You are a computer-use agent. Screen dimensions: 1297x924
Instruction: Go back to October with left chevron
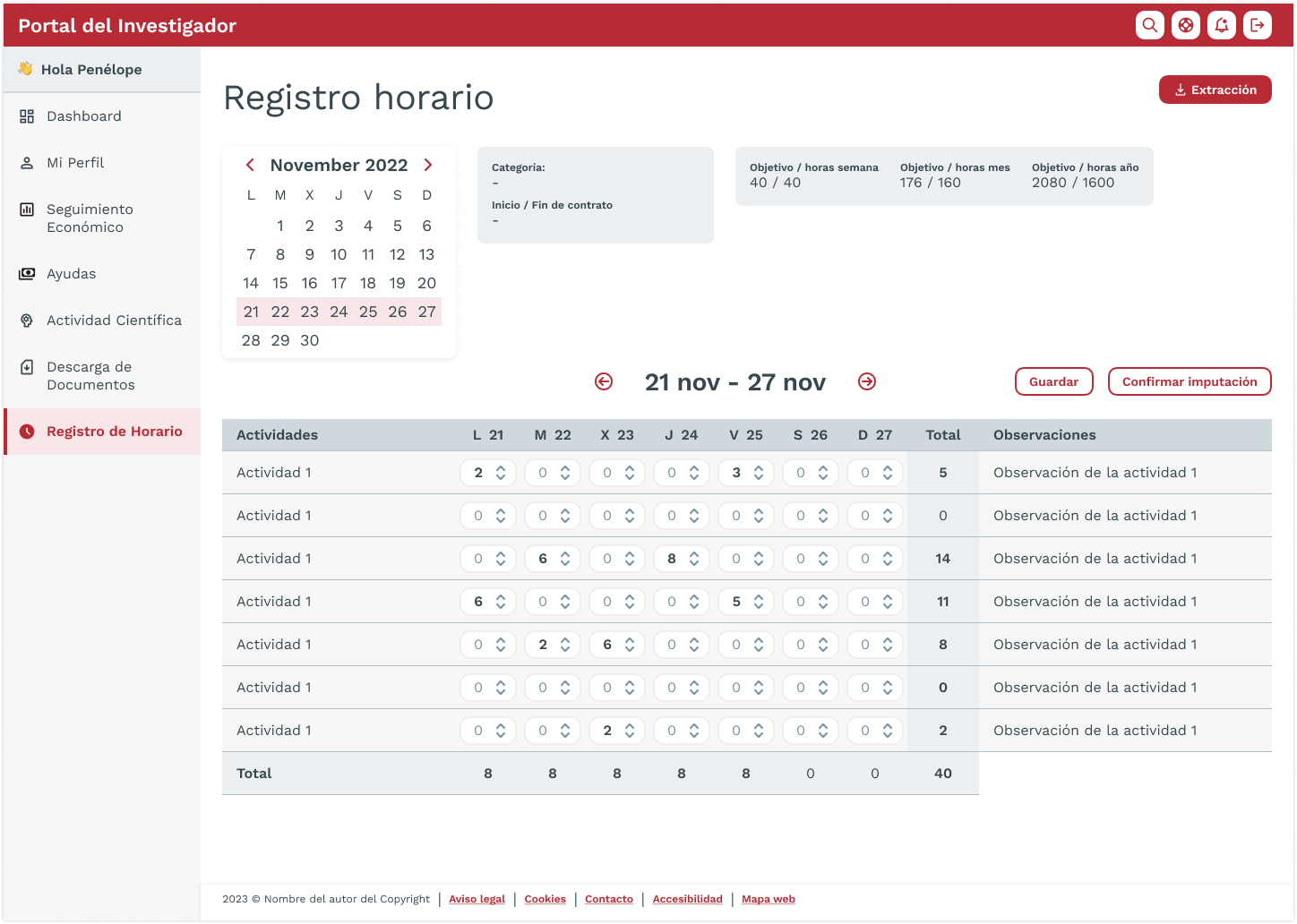click(x=250, y=165)
